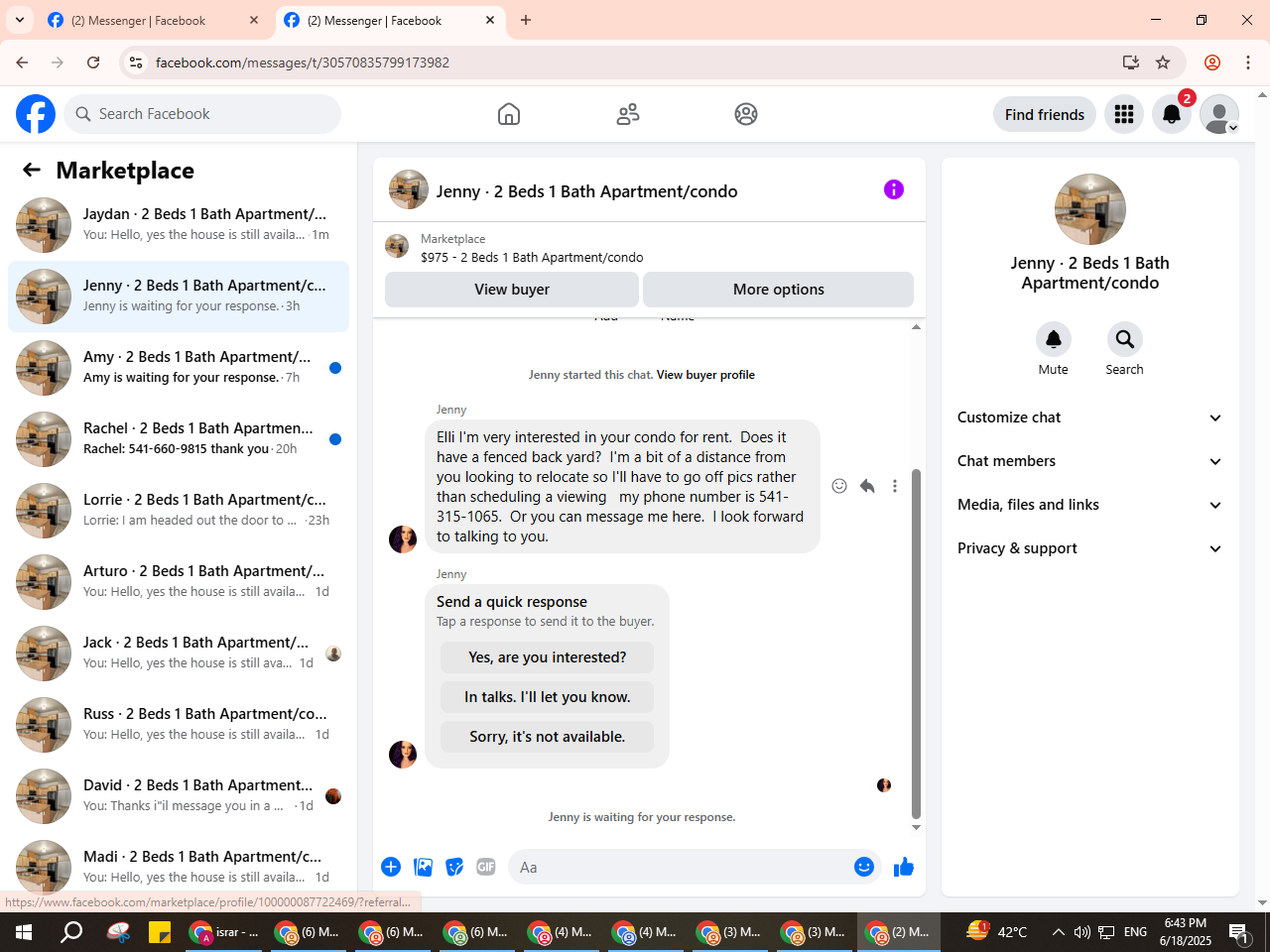The height and width of the screenshot is (952, 1270).
Task: Open the Chrome profile icon in toolbar
Action: tap(1212, 62)
